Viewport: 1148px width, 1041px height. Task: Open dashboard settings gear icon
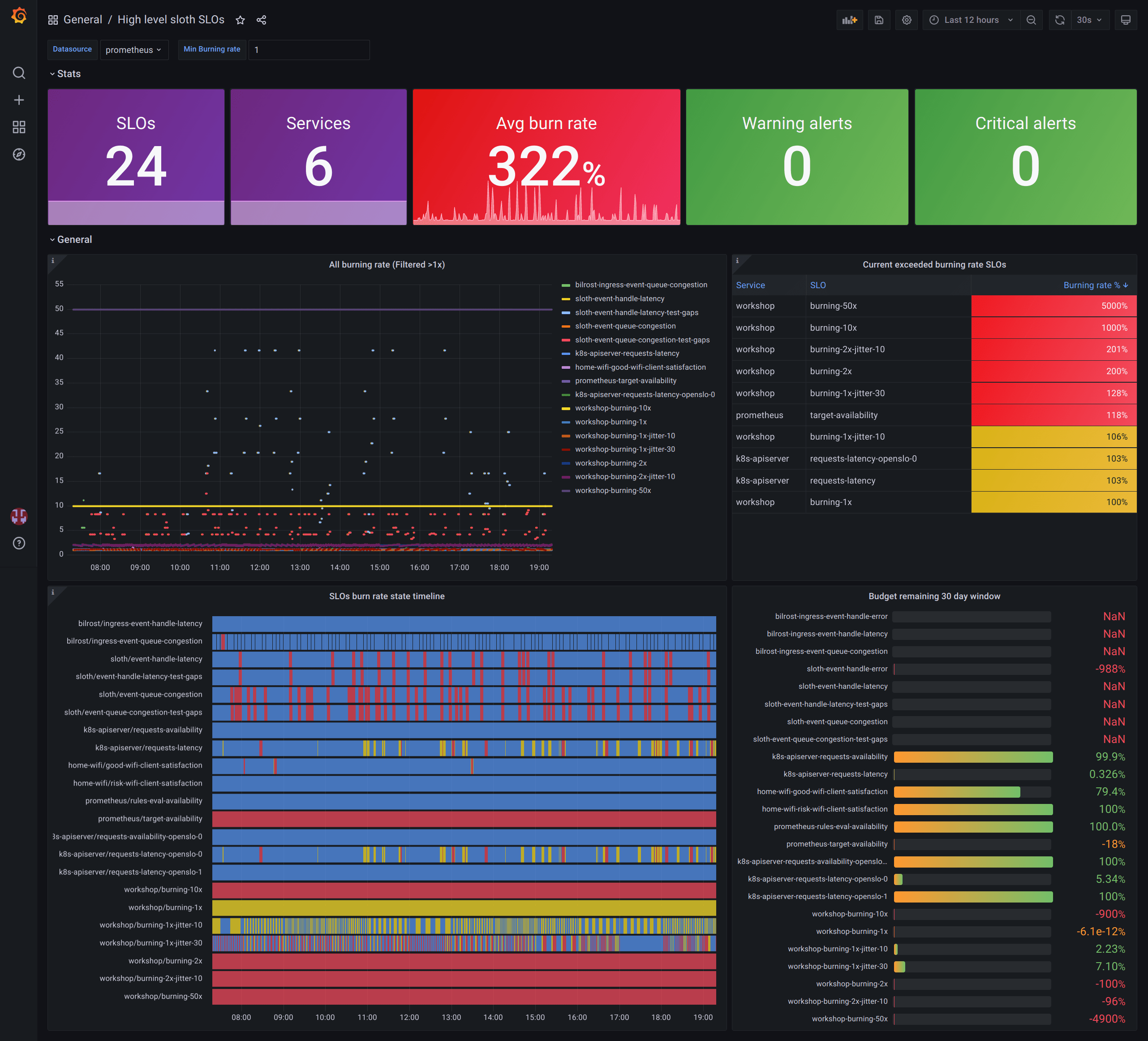907,20
